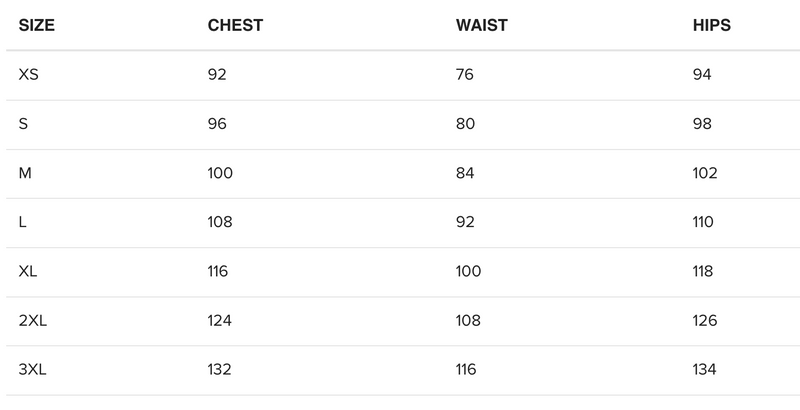This screenshot has width=800, height=410.
Task: Click chest value 92 for XS
Action: 217,75
